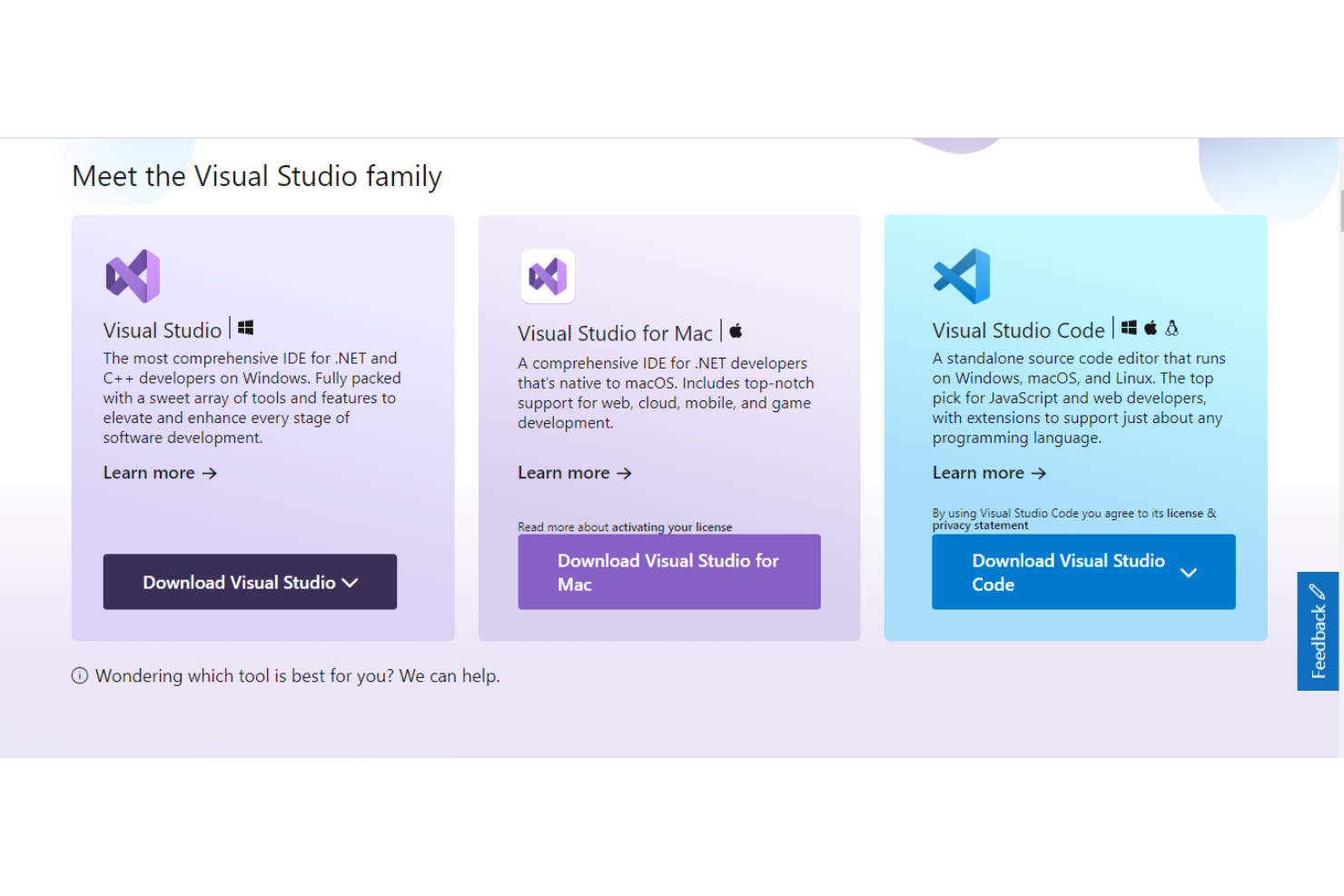1344x896 pixels.
Task: Click the pencil icon on the Feedback tab
Action: (x=1318, y=591)
